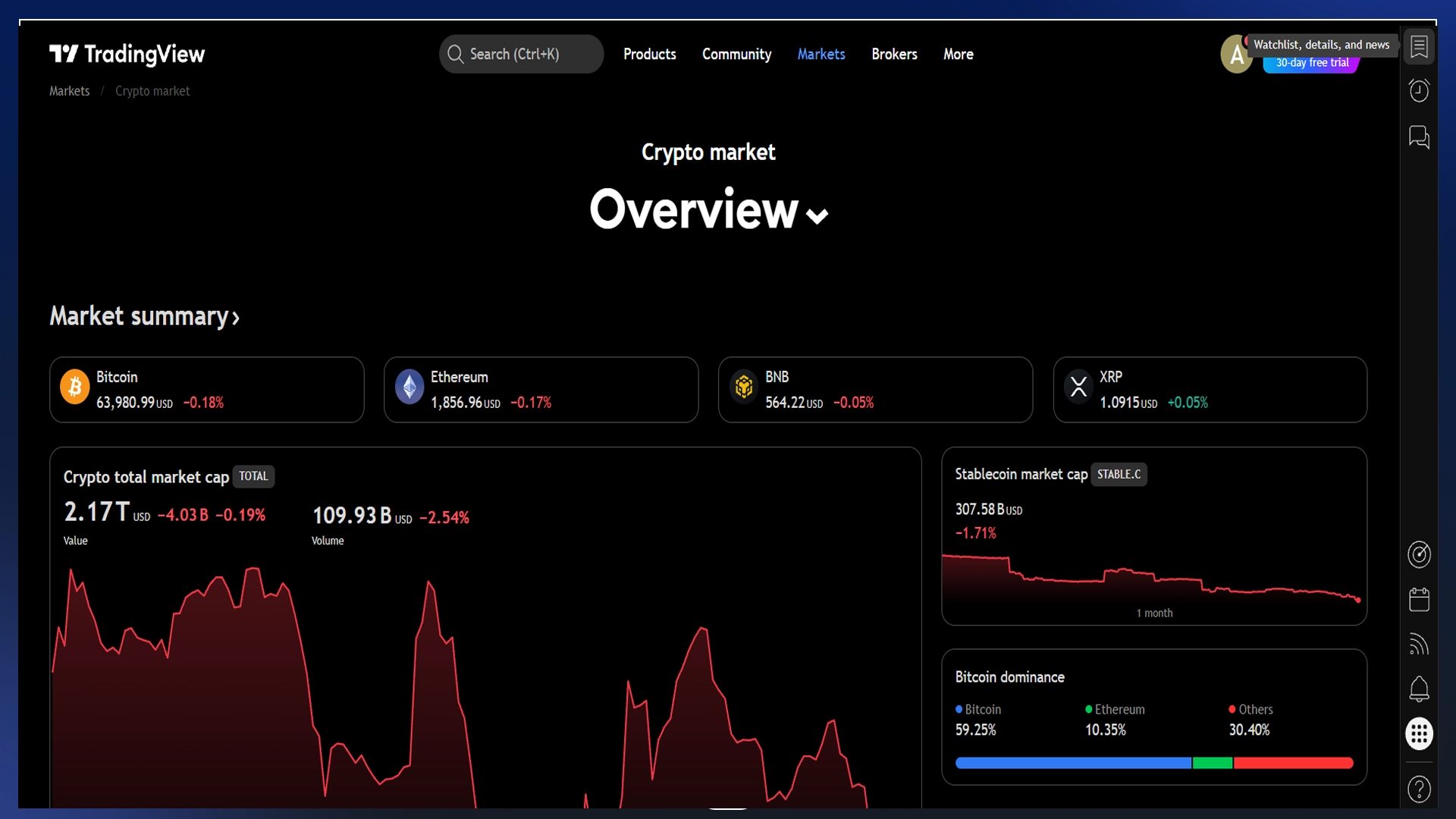The height and width of the screenshot is (819, 1456).
Task: Start the 30-day free trial
Action: click(1312, 63)
